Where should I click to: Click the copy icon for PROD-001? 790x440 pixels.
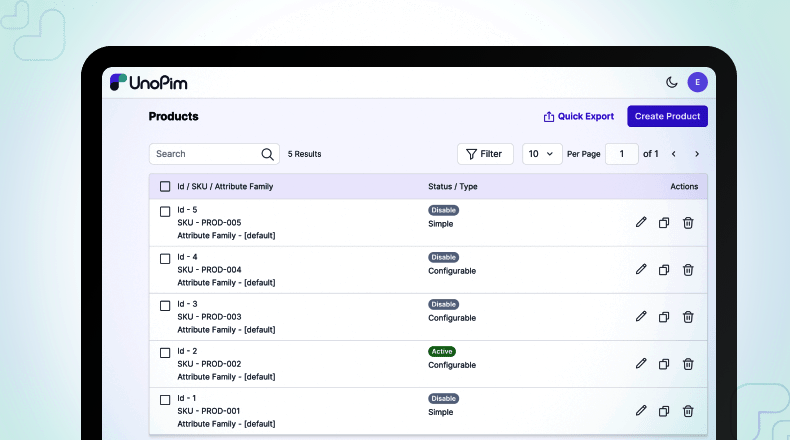pos(664,410)
